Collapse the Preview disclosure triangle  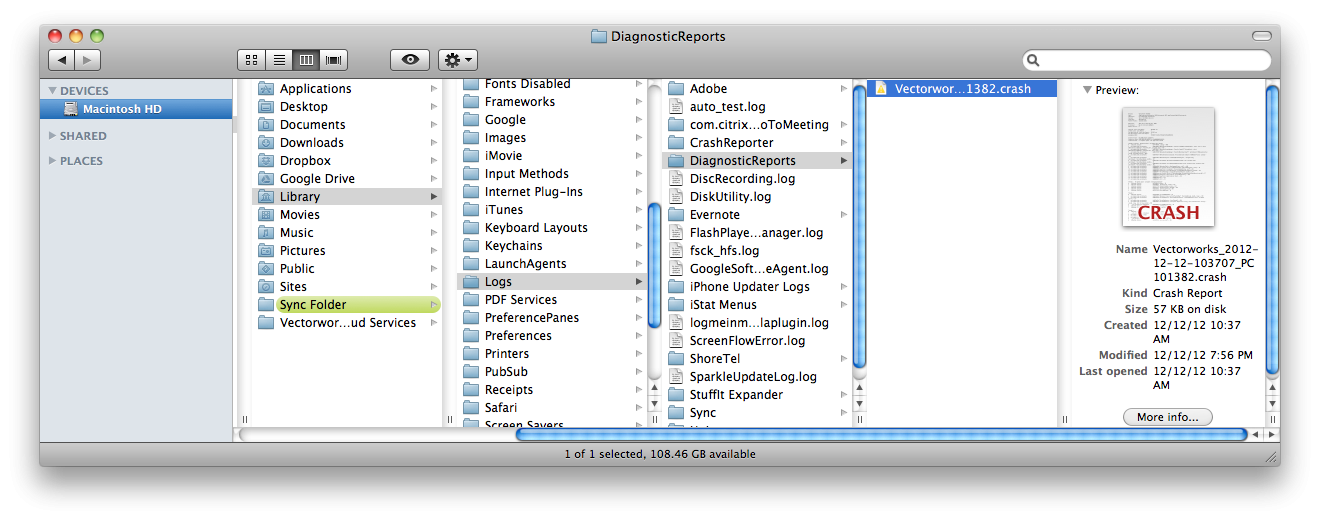pyautogui.click(x=1087, y=90)
